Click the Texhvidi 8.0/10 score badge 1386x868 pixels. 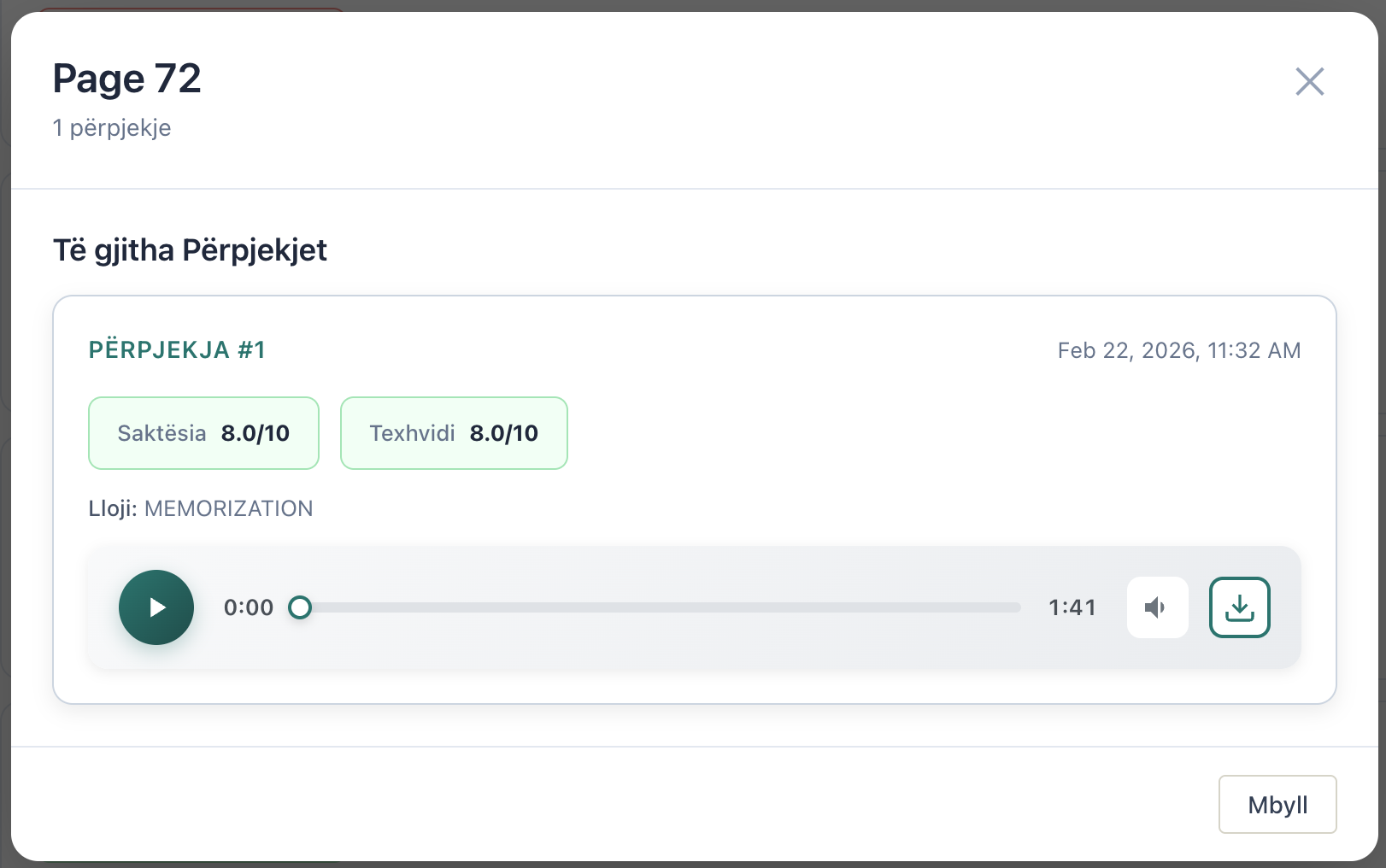(454, 433)
